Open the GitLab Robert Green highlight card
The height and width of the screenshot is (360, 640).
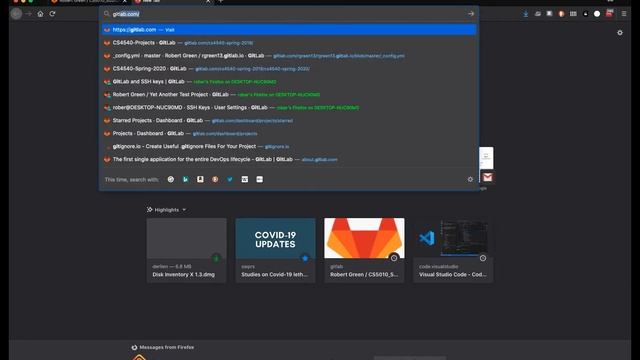pyautogui.click(x=364, y=250)
